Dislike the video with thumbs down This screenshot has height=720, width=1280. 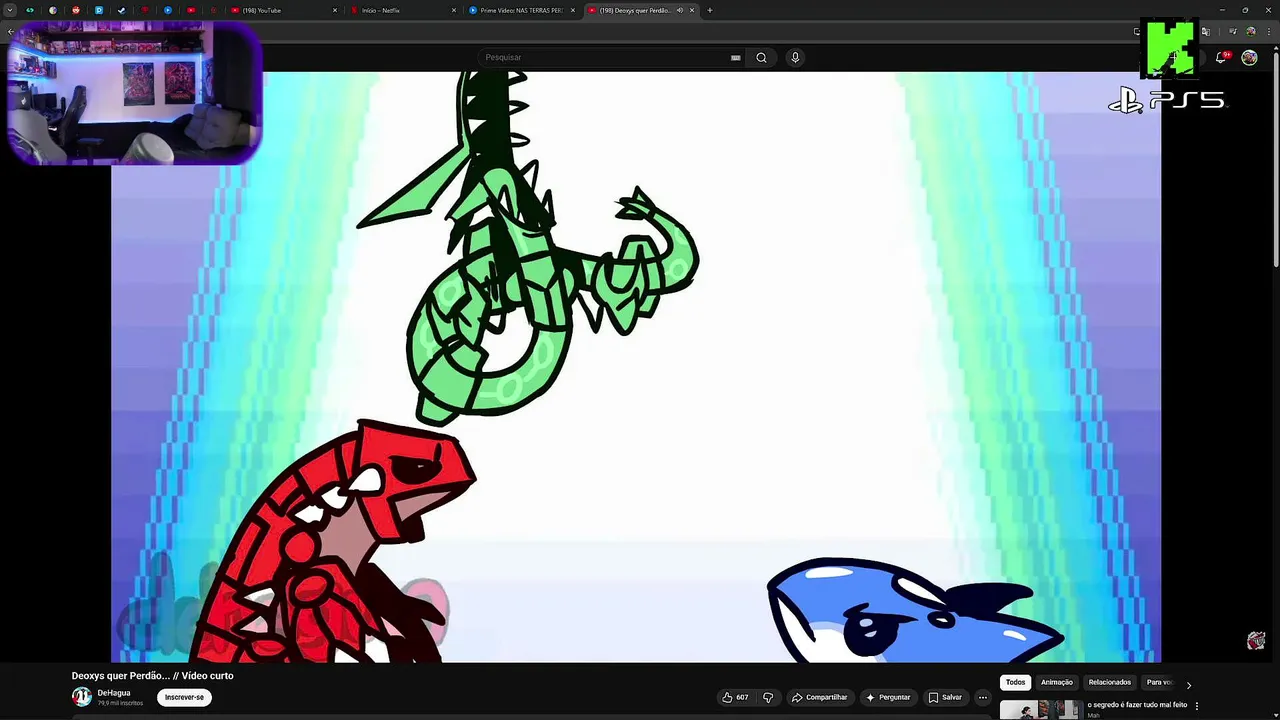click(x=768, y=697)
